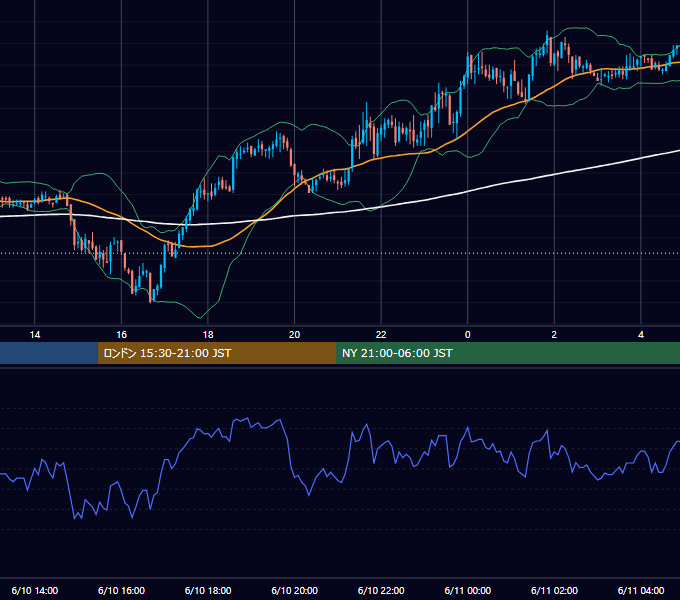Click the 16 hour axis label
Viewport: 680px width, 600px height.
coord(121,335)
